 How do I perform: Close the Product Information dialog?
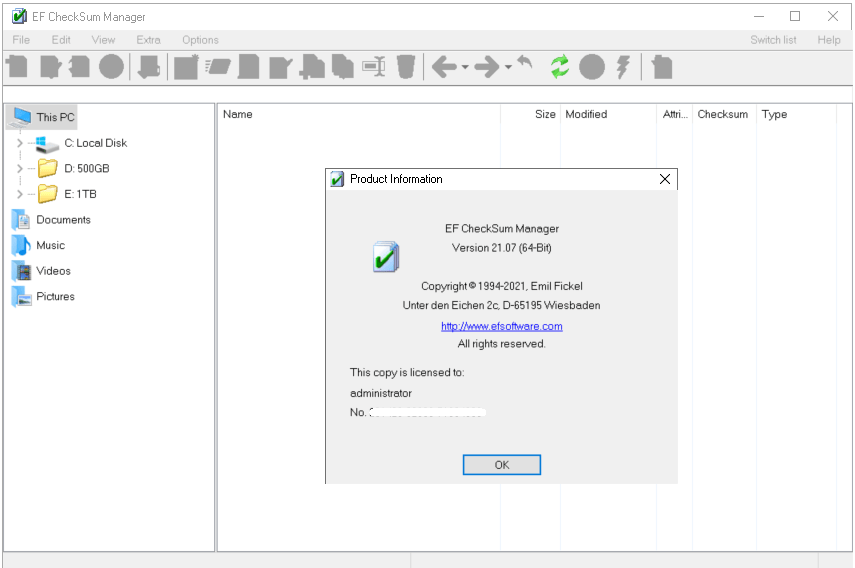click(x=665, y=179)
